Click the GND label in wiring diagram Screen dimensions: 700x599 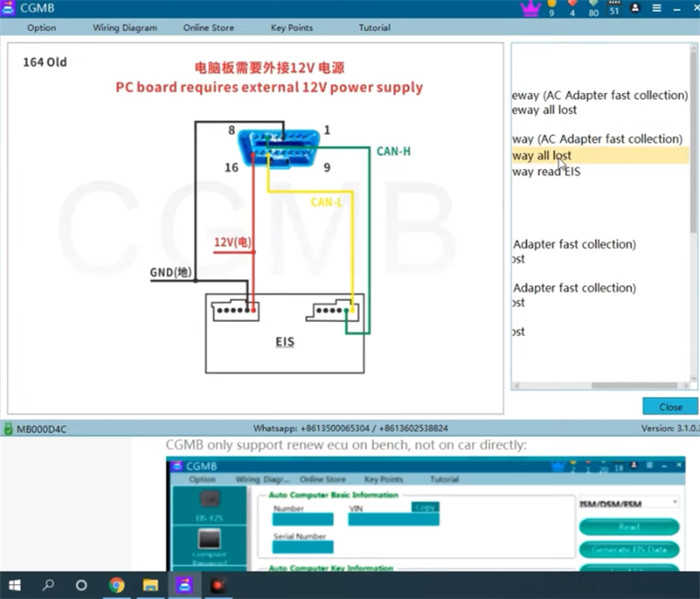tap(171, 272)
